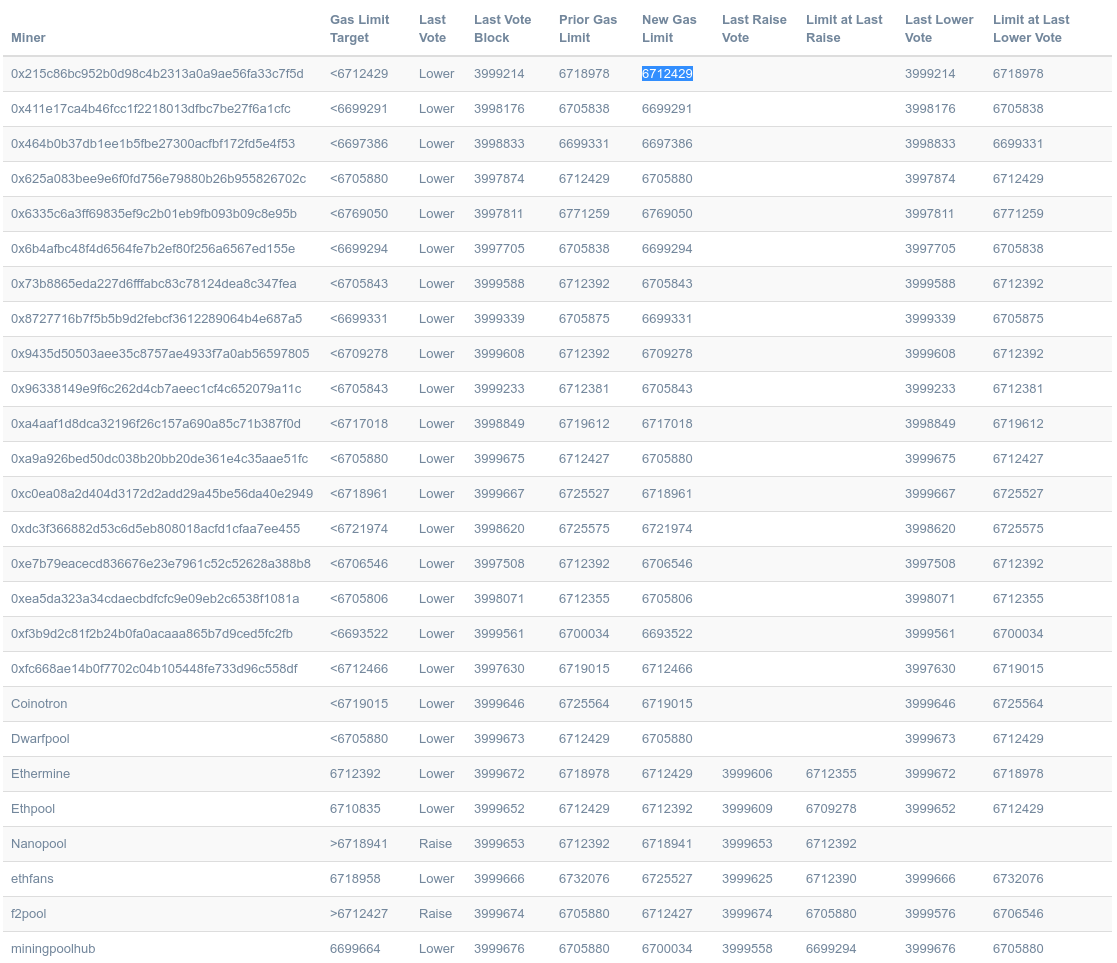This screenshot has height=963, width=1117.
Task: Select miner address 0x73b8865eda227d6fffabc83c78124dea8c347fea
Action: coord(153,283)
